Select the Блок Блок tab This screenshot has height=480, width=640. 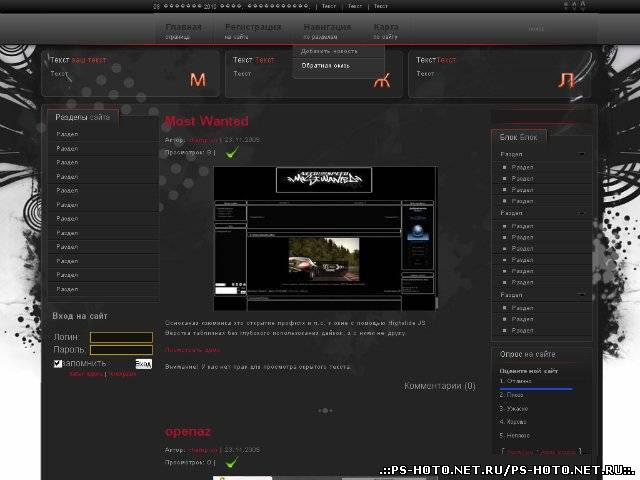[518, 137]
